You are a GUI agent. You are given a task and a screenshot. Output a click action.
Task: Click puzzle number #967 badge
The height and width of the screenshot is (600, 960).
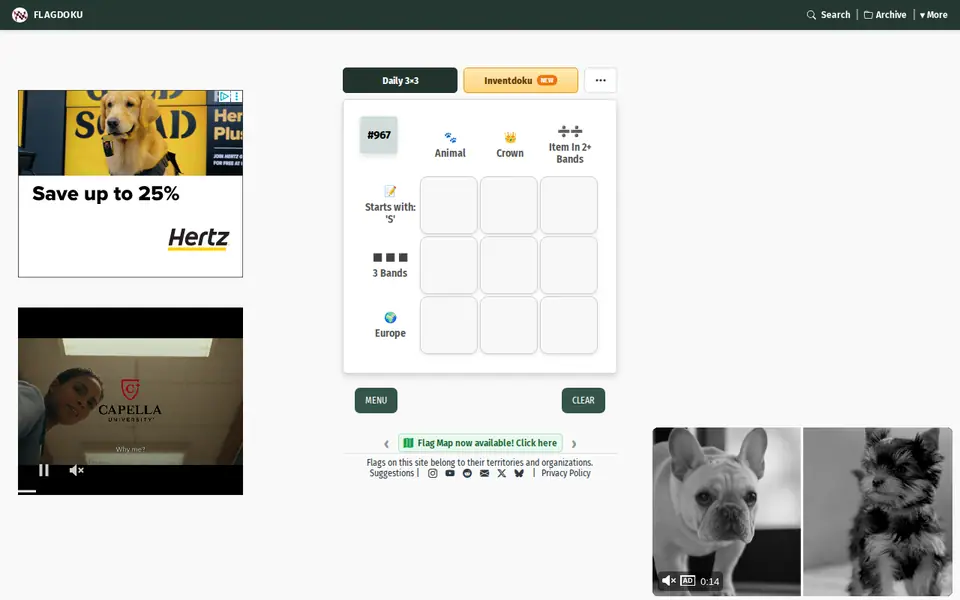(x=378, y=135)
